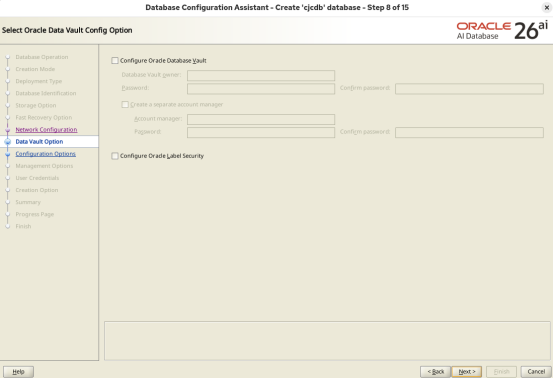This screenshot has height=378, width=554.
Task: Focus the Account manager Password field
Action: (x=261, y=132)
